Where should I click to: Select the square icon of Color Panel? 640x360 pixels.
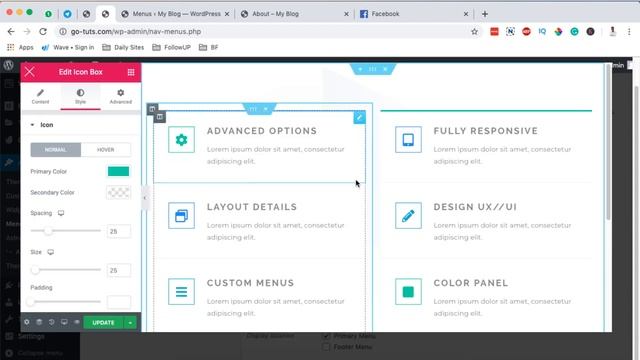click(408, 291)
